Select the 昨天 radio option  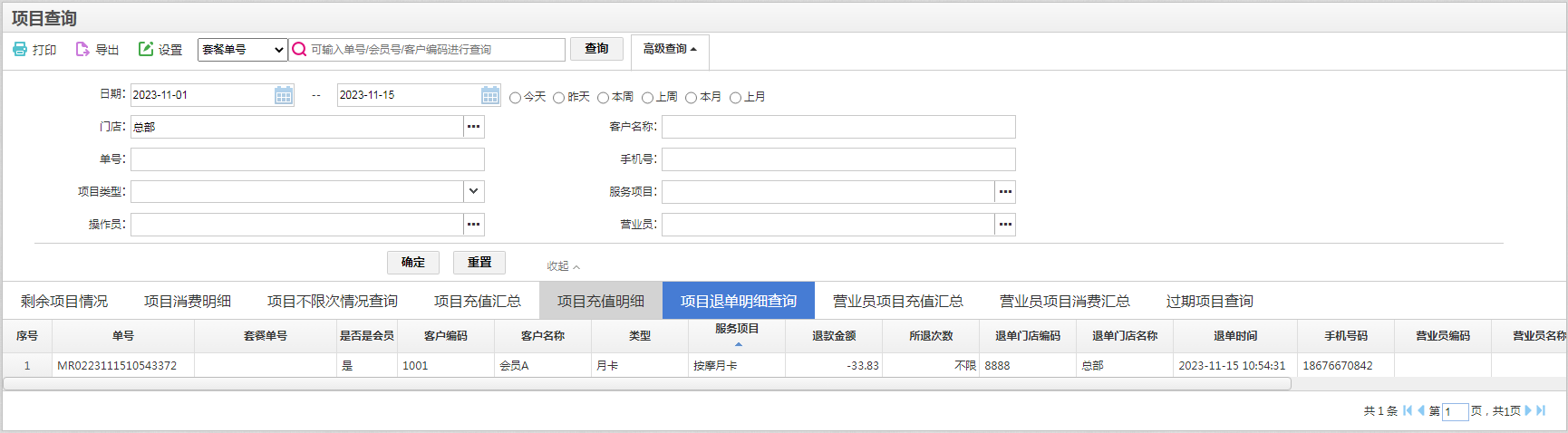[558, 98]
